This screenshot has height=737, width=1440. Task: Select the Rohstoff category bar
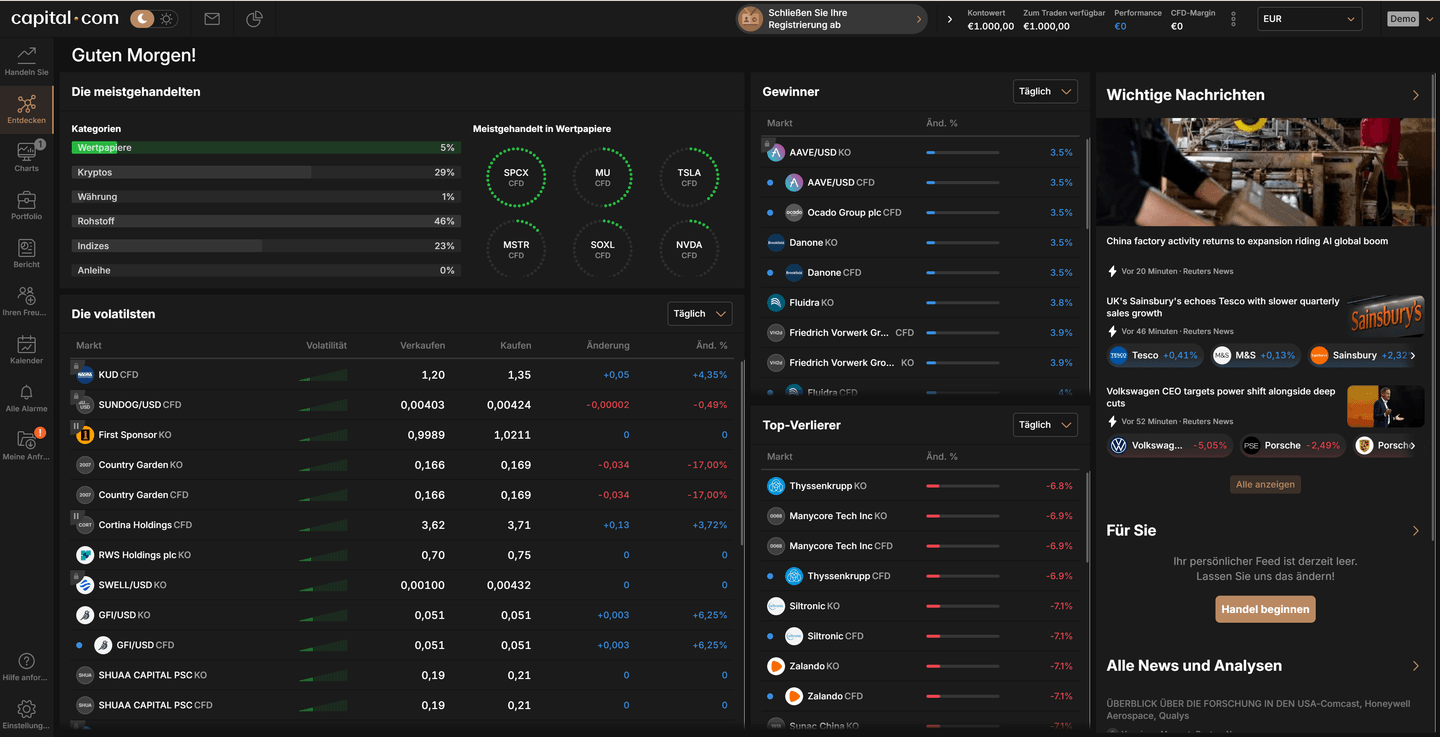(266, 221)
